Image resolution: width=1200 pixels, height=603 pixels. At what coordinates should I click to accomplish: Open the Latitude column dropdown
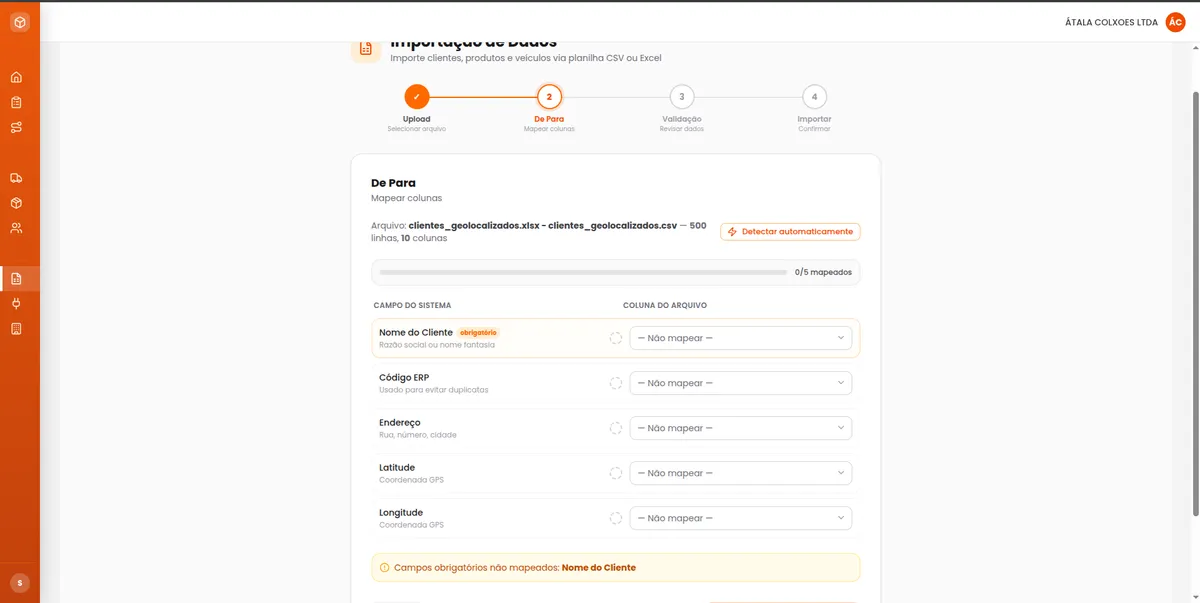(741, 473)
